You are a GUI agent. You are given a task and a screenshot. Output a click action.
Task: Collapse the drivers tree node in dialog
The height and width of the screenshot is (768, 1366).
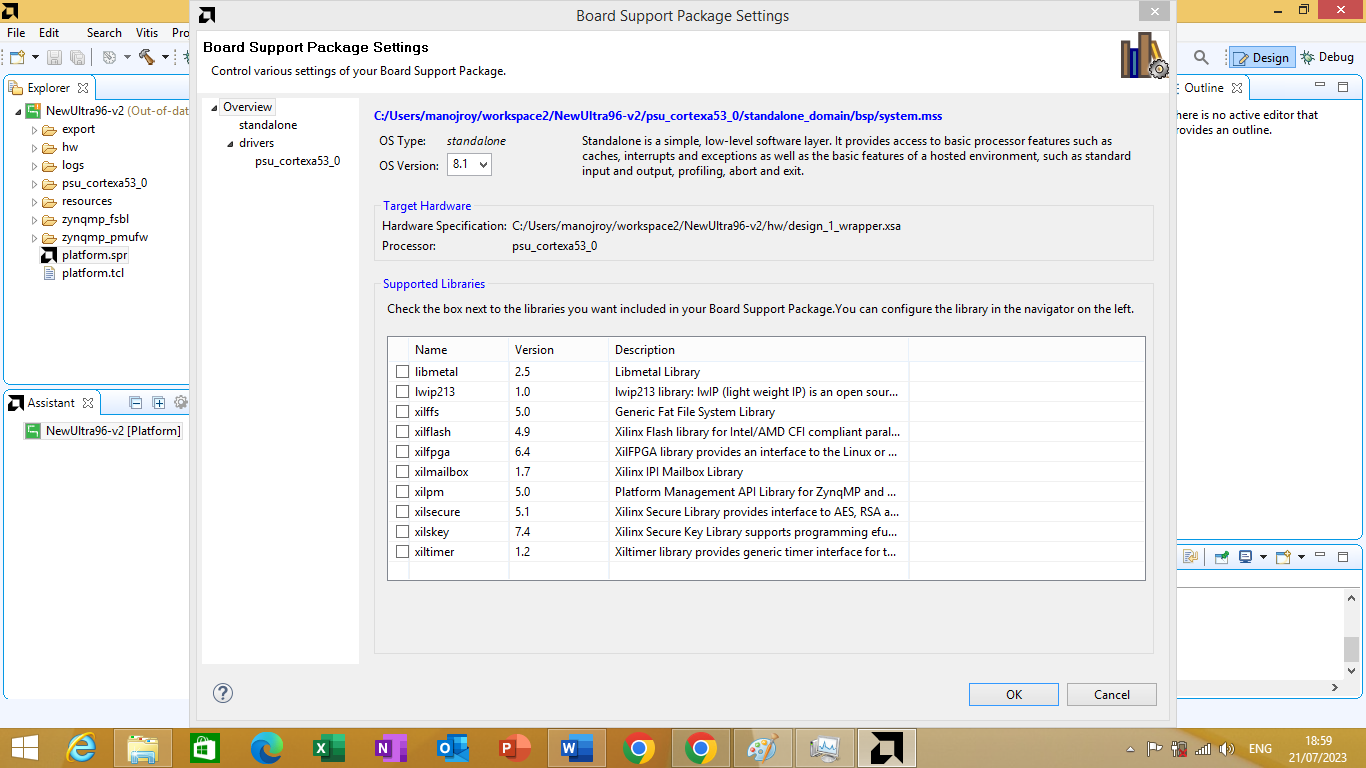(x=229, y=144)
